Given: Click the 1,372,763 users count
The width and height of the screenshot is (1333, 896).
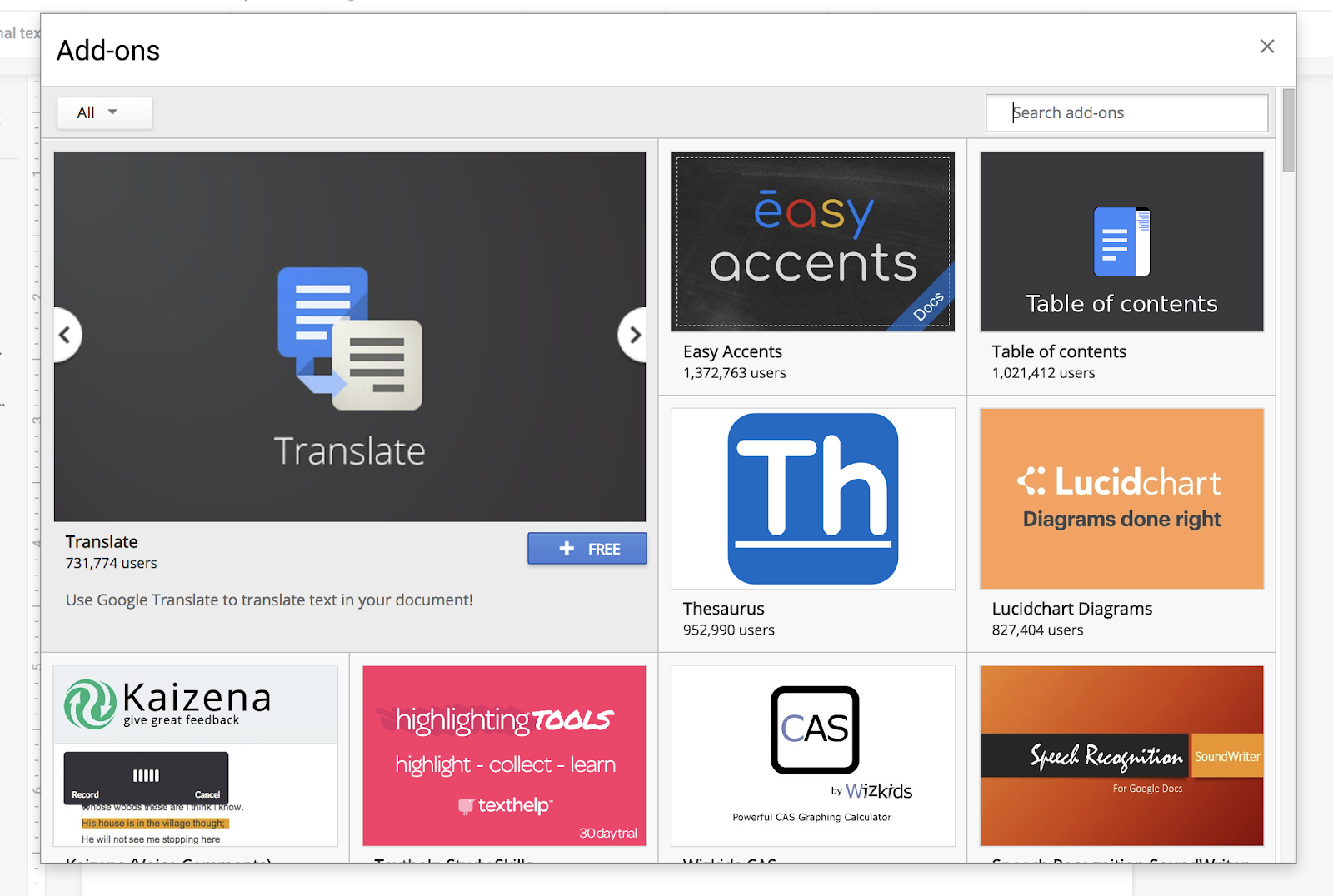Looking at the screenshot, I should point(735,373).
